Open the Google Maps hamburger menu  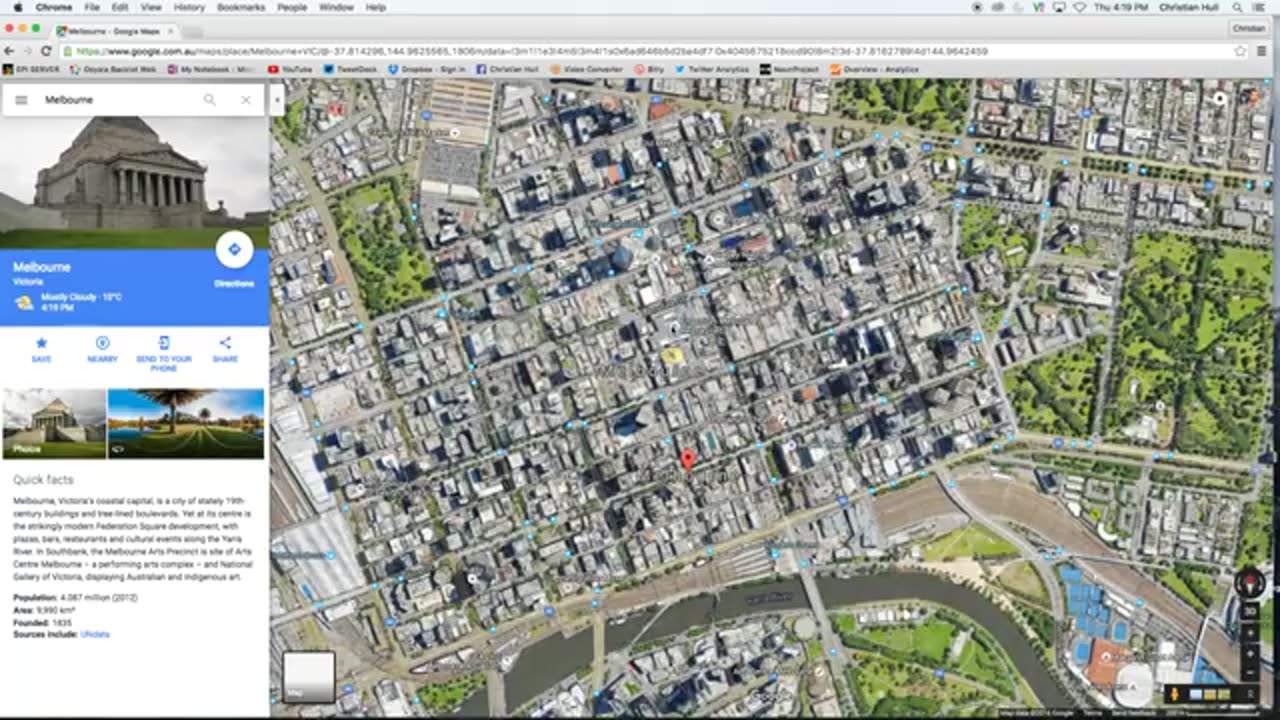point(21,100)
